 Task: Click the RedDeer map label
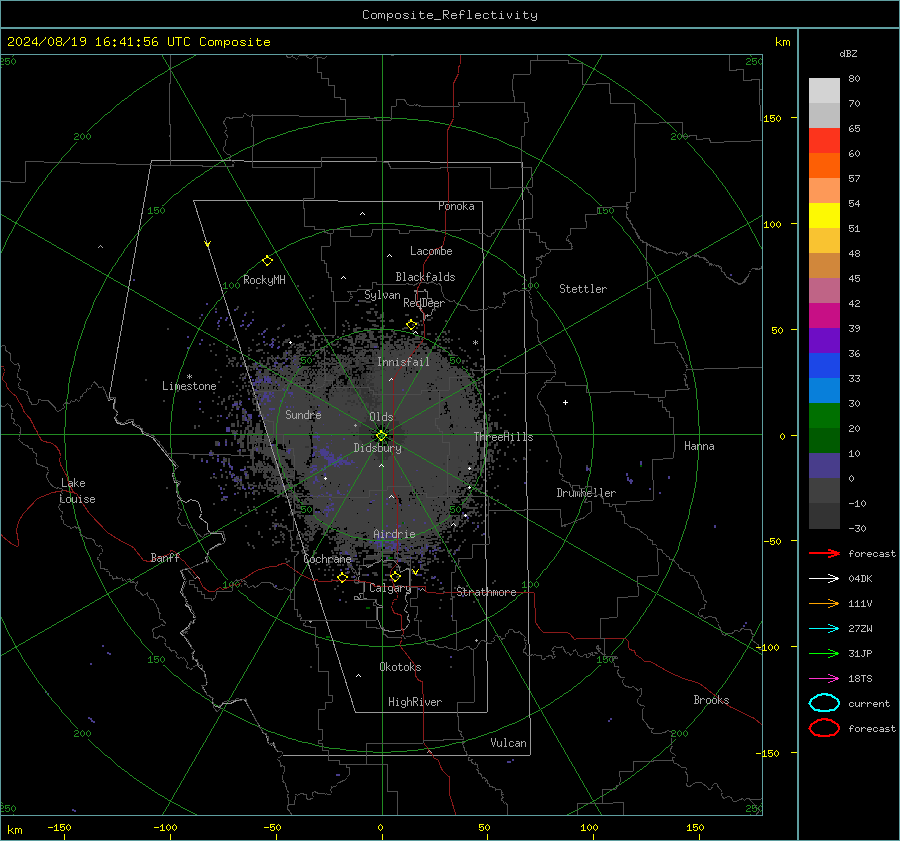(424, 303)
